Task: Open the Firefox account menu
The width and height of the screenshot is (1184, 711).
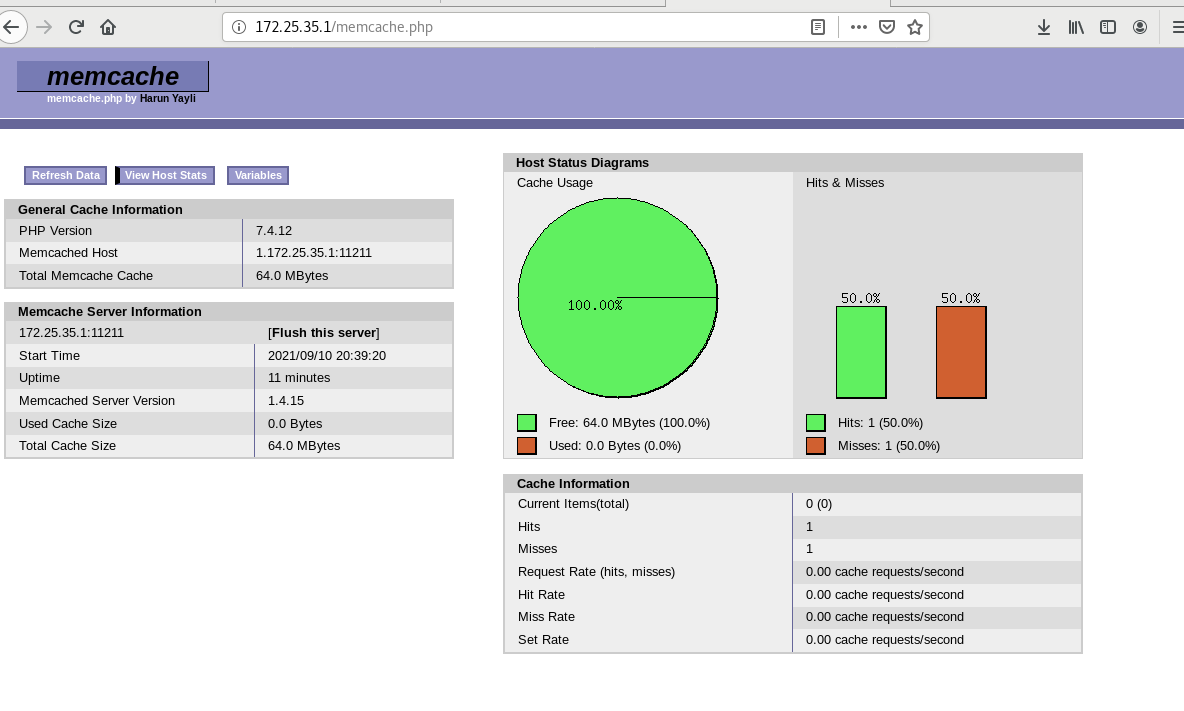Action: pos(1140,27)
